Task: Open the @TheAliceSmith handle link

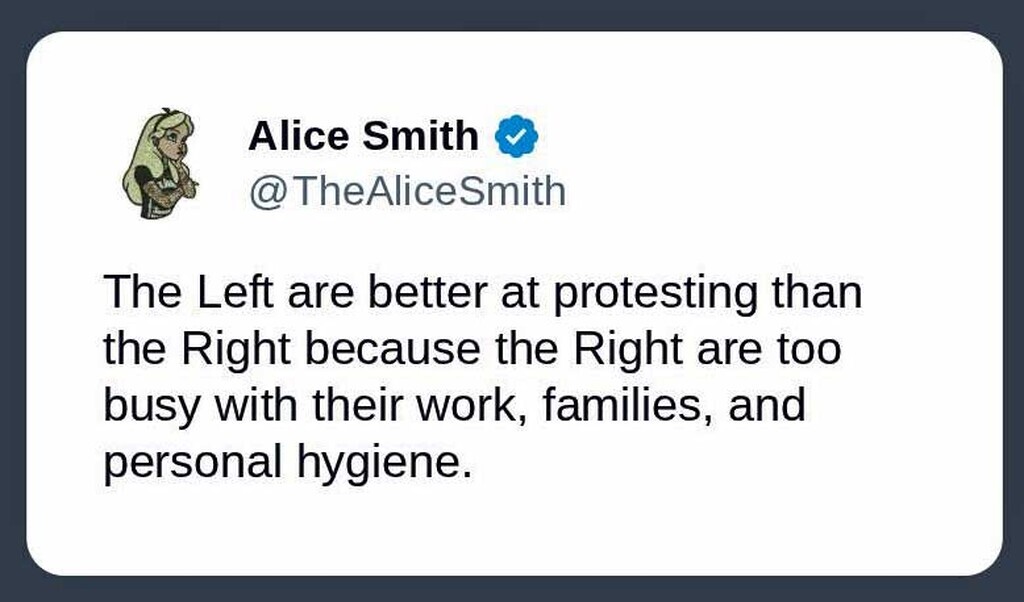Action: click(x=406, y=190)
